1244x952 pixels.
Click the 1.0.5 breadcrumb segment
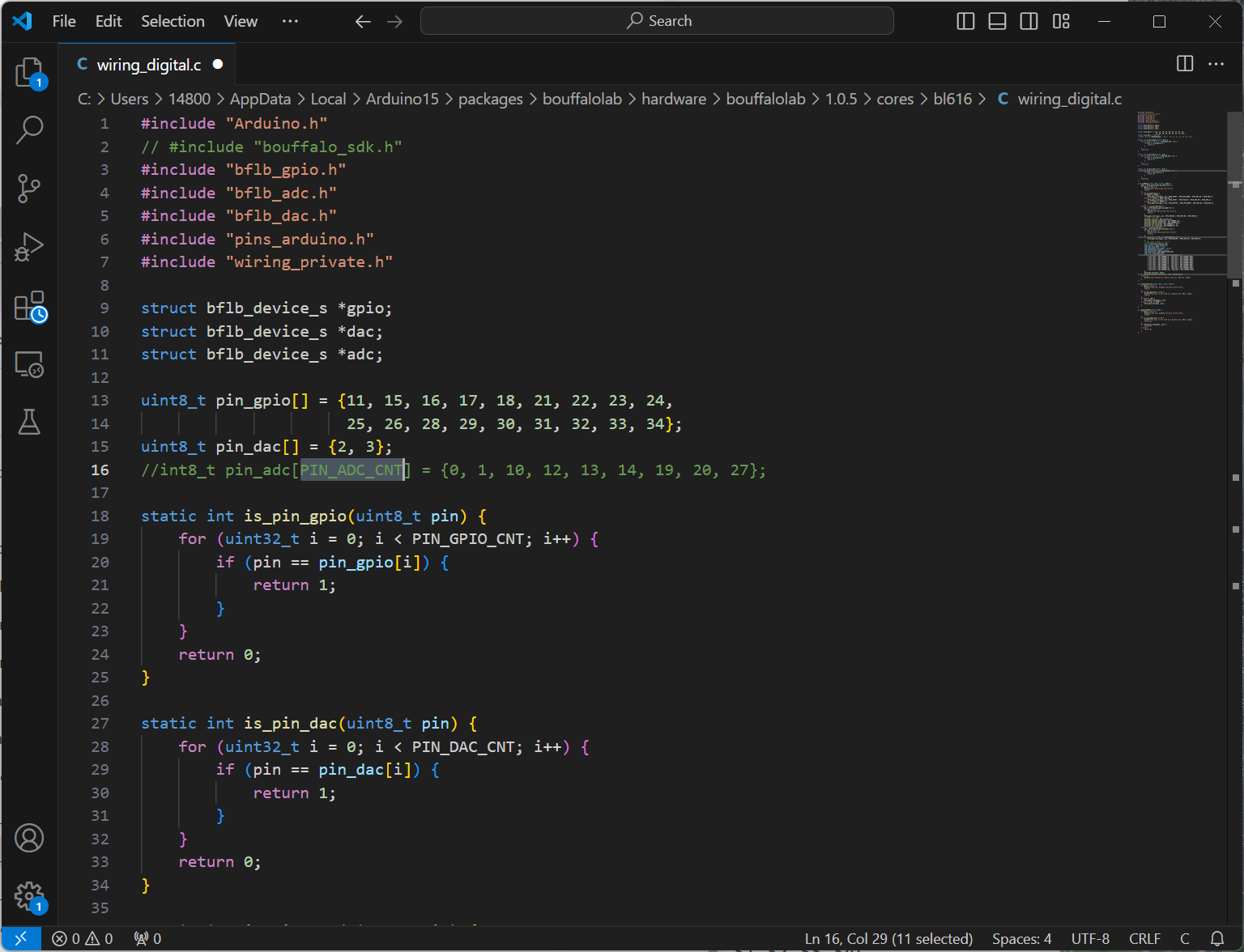point(841,99)
